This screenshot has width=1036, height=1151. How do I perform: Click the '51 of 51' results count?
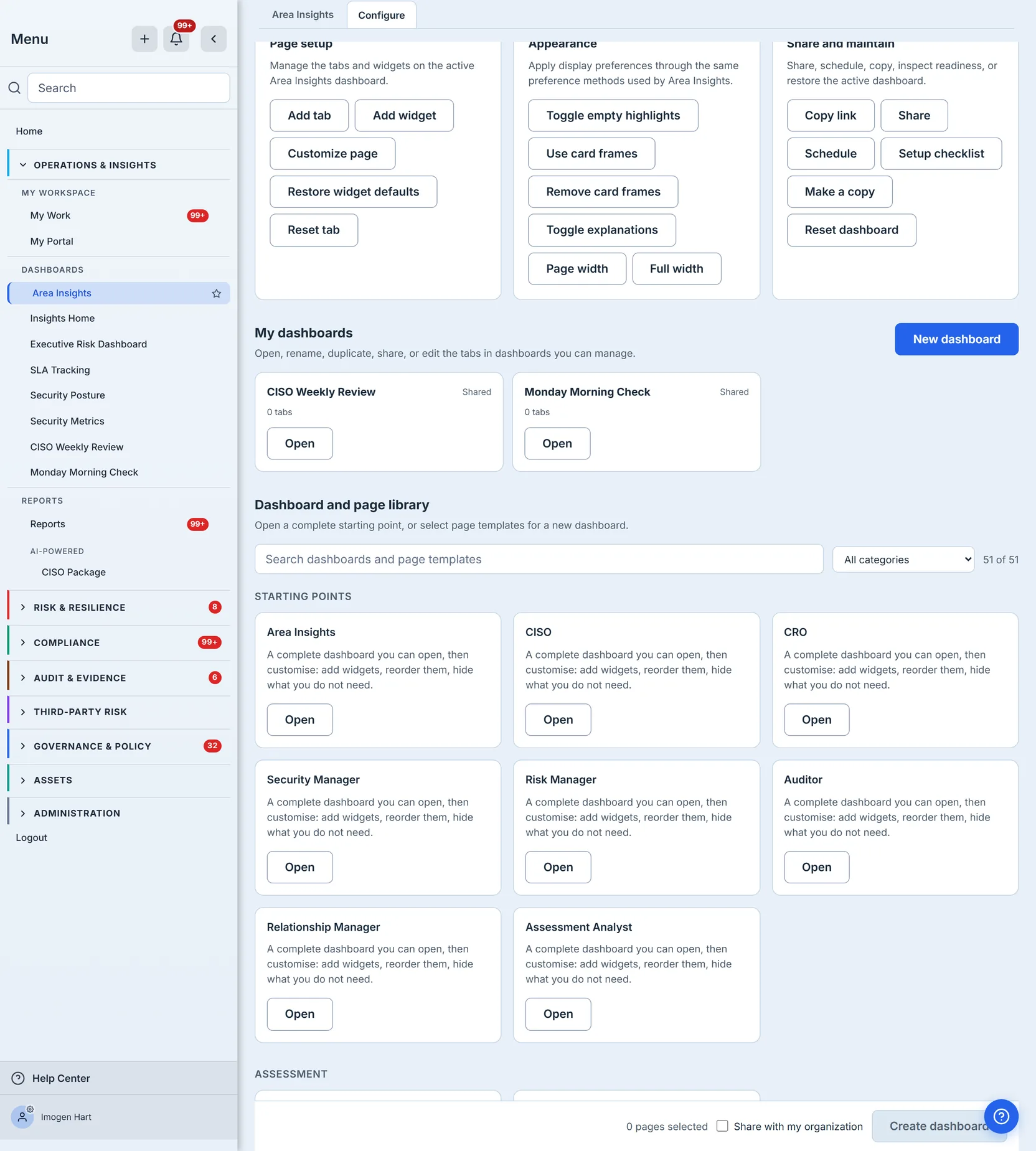coord(1001,560)
